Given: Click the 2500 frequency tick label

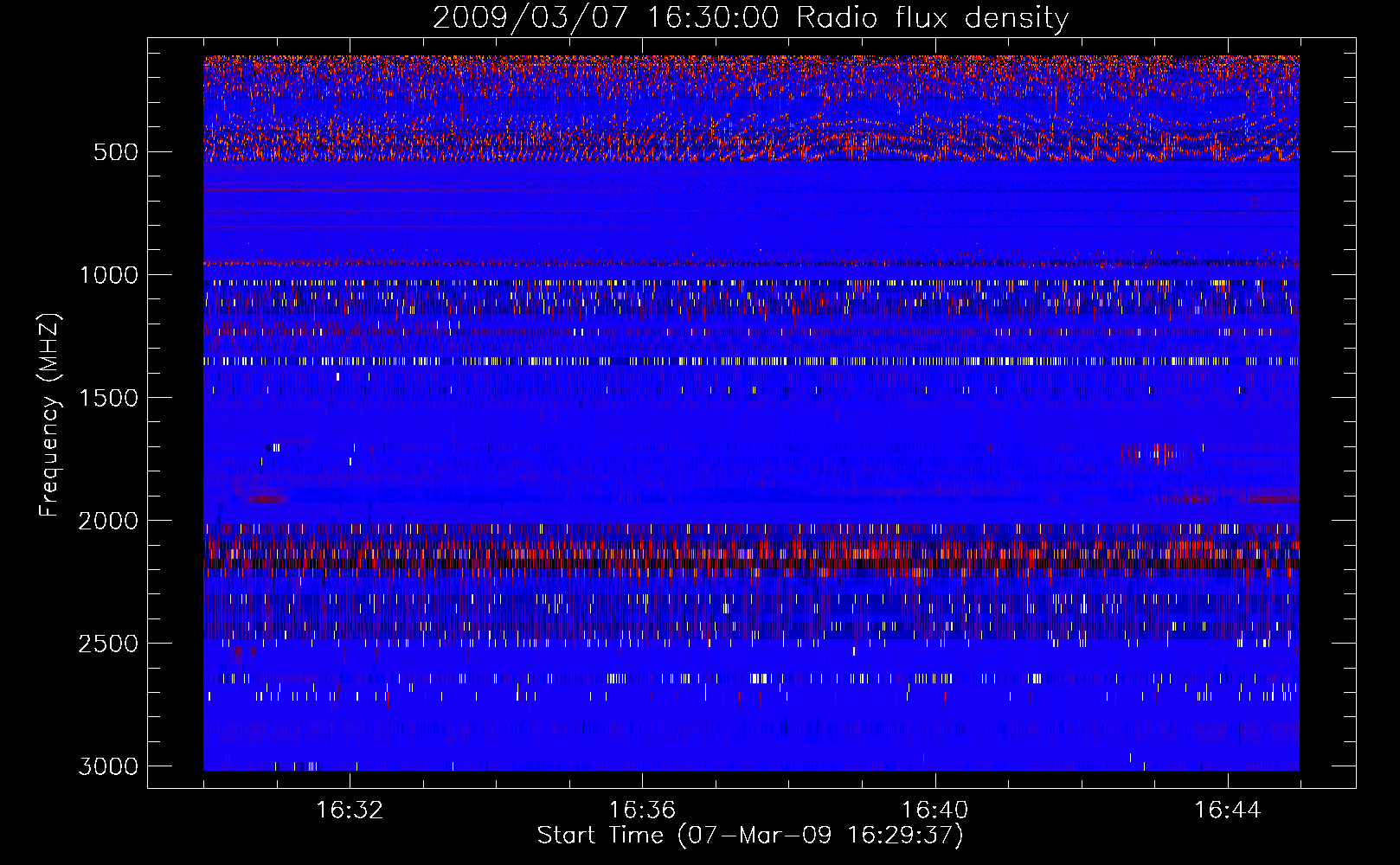Looking at the screenshot, I should tap(108, 644).
